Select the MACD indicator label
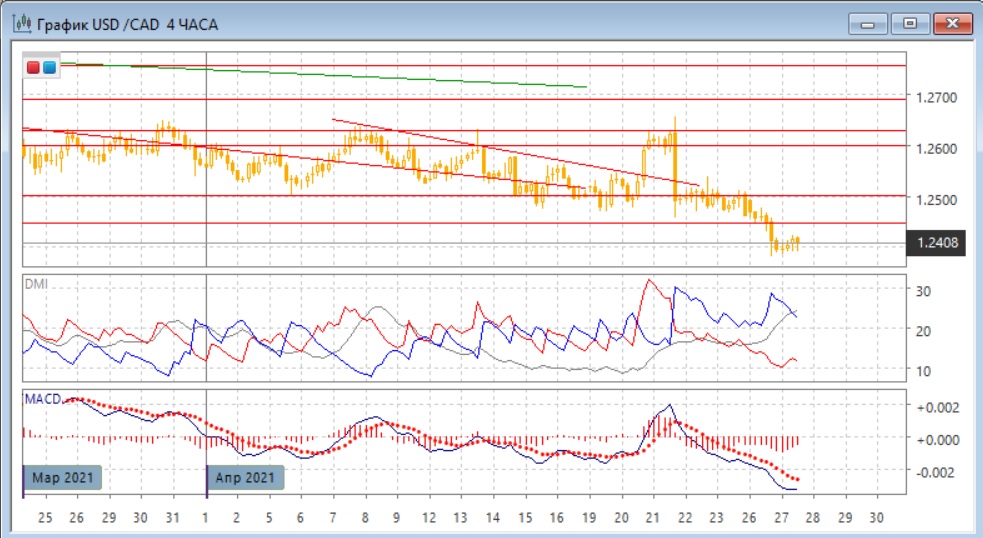This screenshot has height=538, width=983. [x=42, y=398]
